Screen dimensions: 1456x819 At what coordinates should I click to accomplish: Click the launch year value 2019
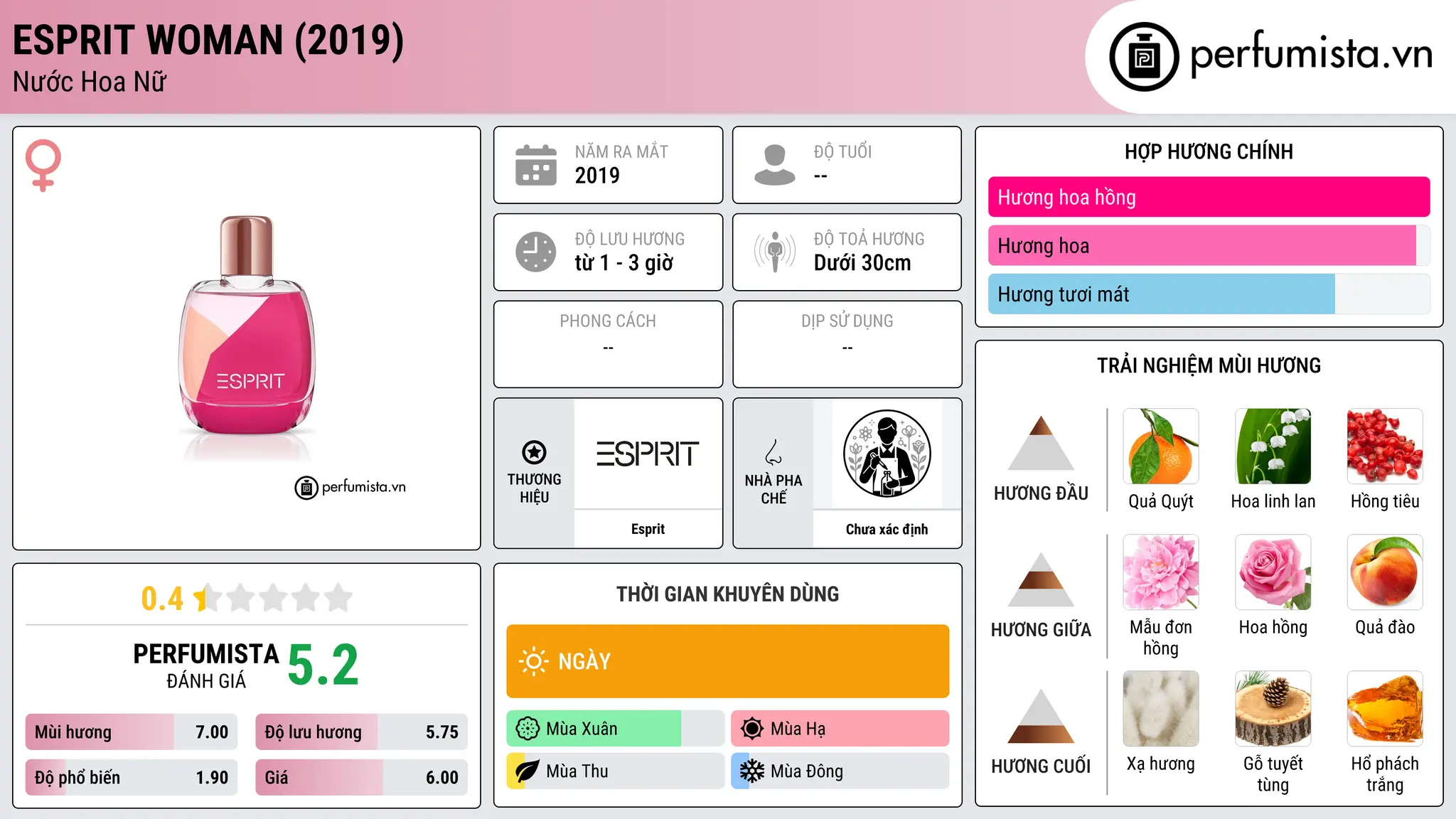coord(597,176)
